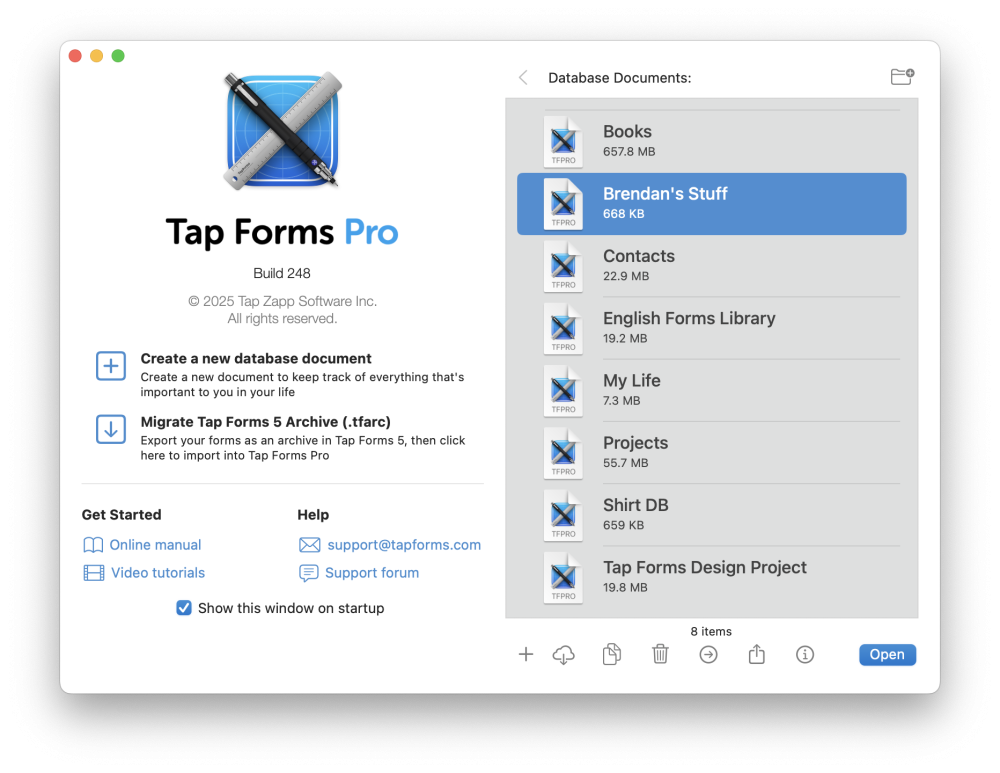Select the My Life document name

click(x=631, y=381)
